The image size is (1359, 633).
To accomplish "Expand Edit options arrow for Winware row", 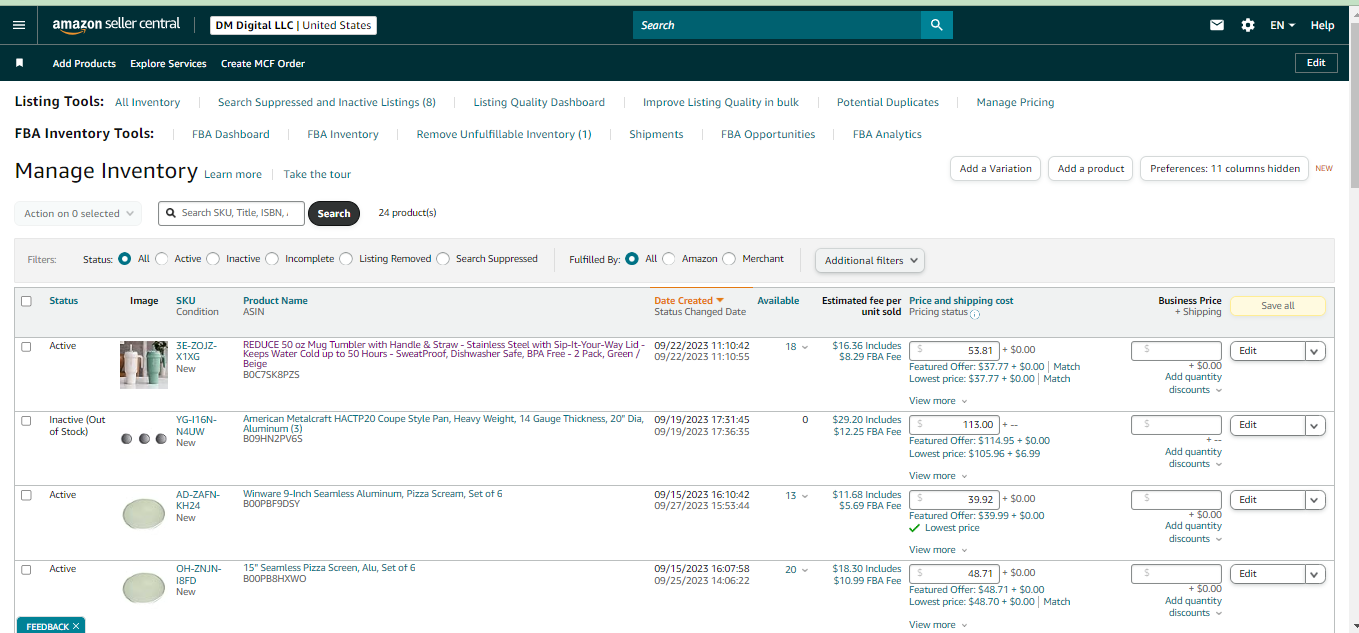I will coord(1316,500).
